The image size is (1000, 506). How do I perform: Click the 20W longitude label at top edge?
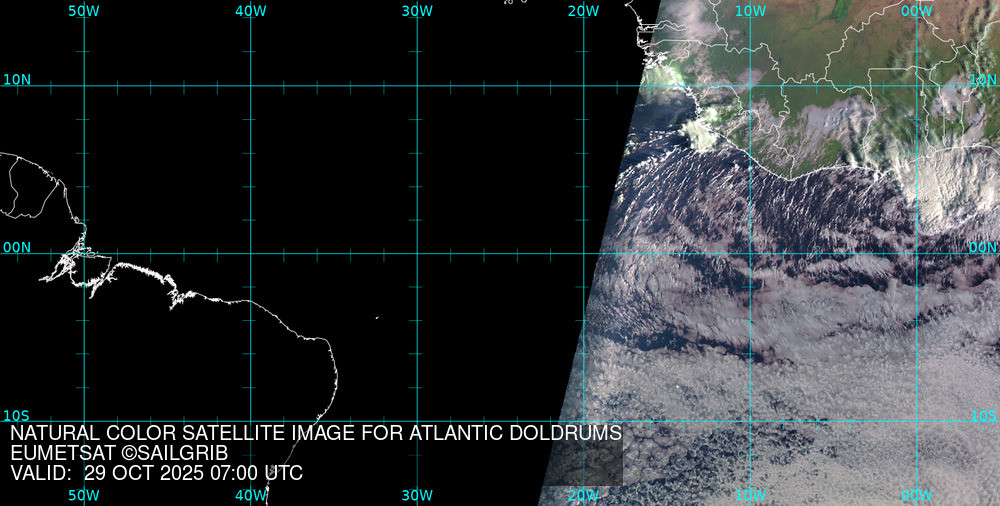(x=583, y=11)
